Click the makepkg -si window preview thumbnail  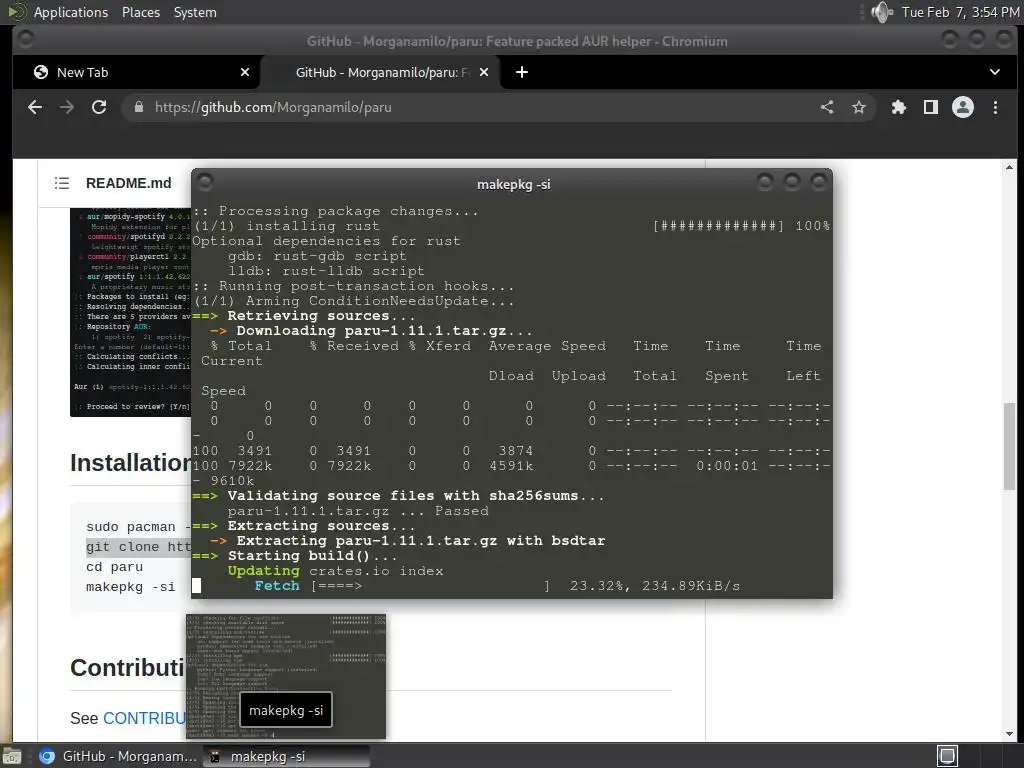pyautogui.click(x=286, y=676)
